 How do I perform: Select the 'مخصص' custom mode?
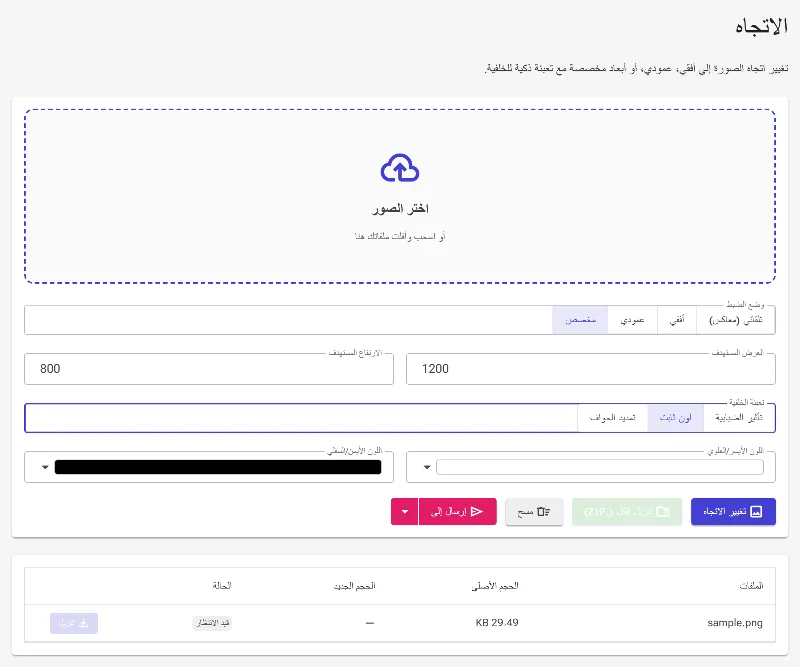580,320
